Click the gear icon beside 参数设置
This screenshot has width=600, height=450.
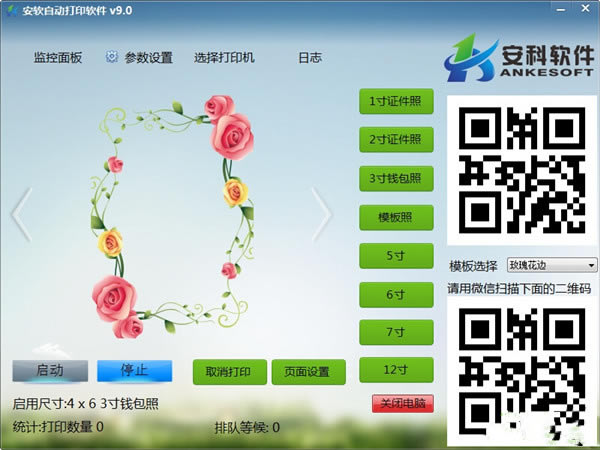click(111, 57)
